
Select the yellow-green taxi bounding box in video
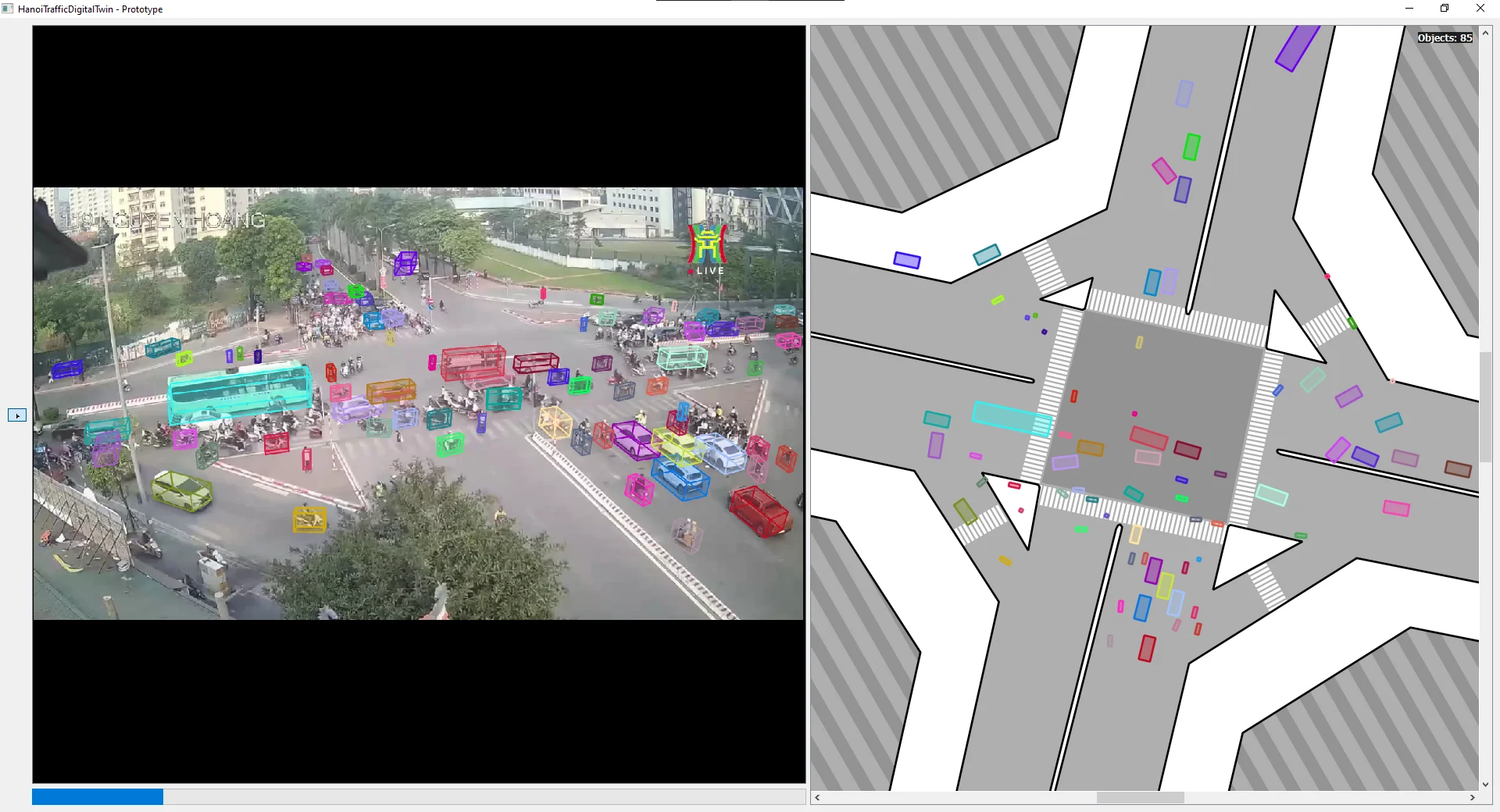[181, 490]
